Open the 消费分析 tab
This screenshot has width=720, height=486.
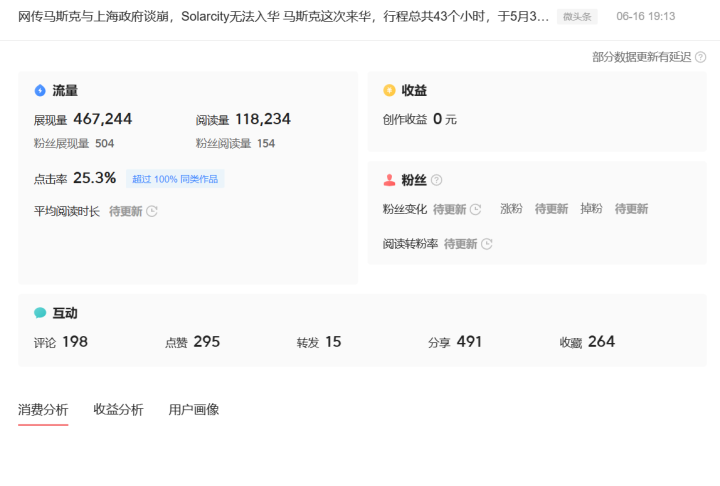point(43,409)
